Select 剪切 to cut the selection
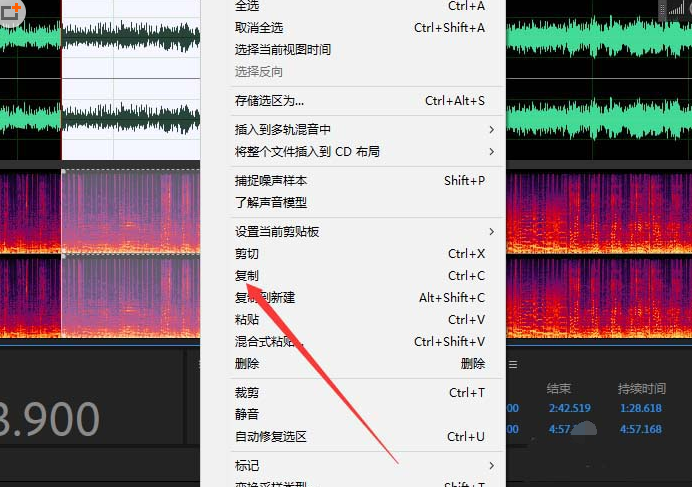Screen dimensions: 692x487 click(x=246, y=254)
